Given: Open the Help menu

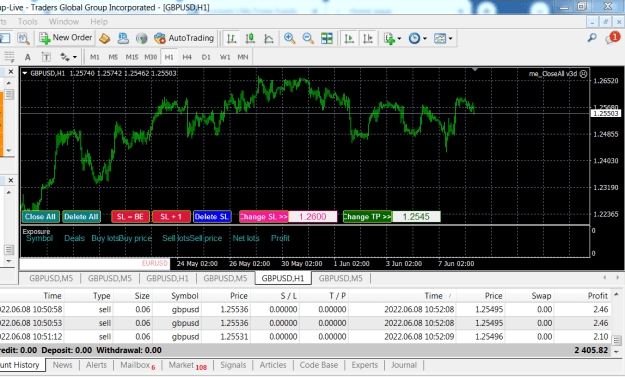Looking at the screenshot, I should point(99,22).
